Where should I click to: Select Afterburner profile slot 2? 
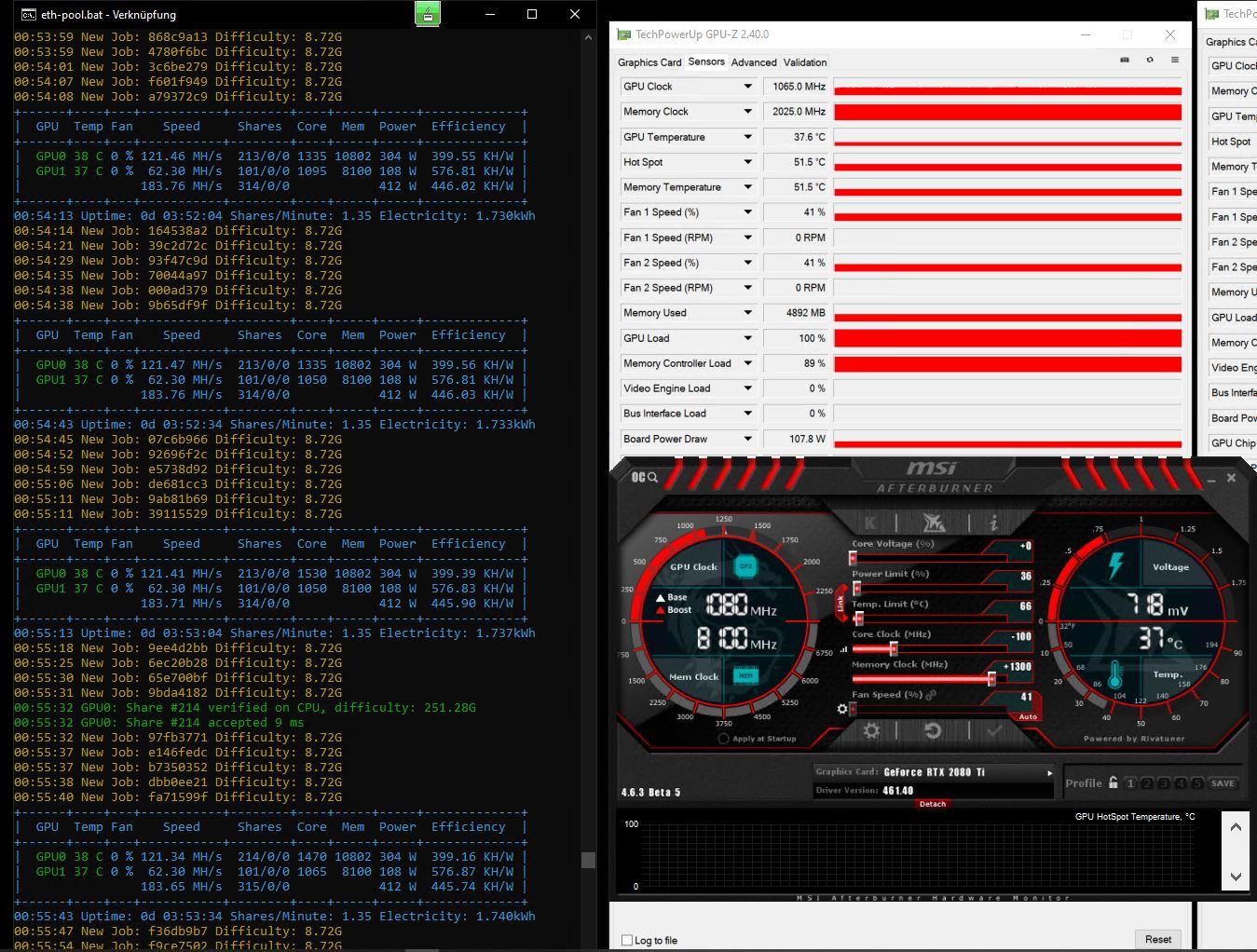[x=1147, y=783]
